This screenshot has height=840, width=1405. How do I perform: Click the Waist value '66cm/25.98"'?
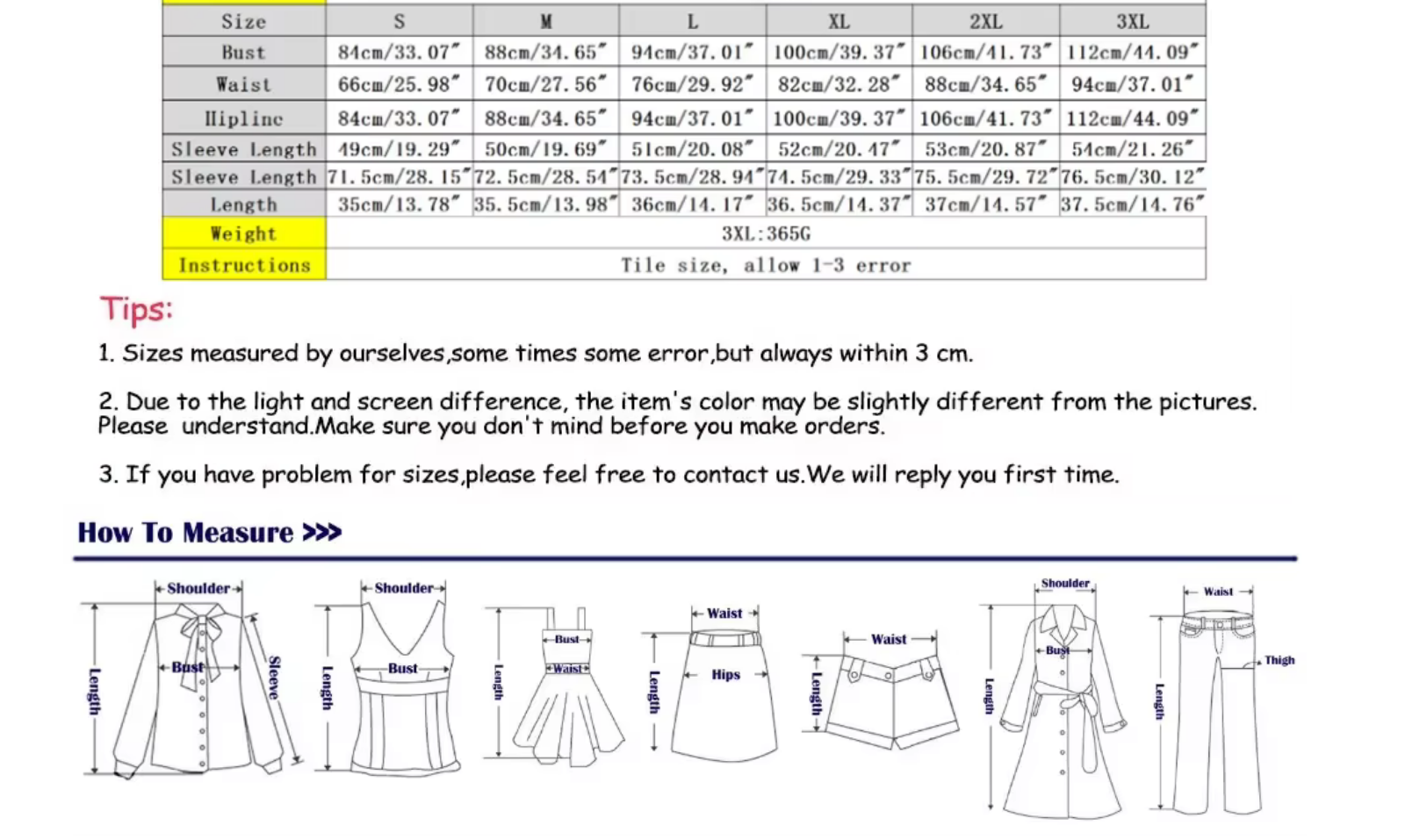click(x=400, y=84)
